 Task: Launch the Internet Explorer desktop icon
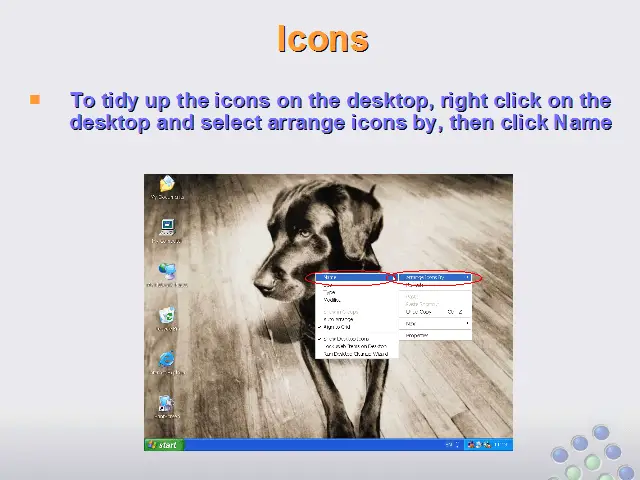point(166,360)
